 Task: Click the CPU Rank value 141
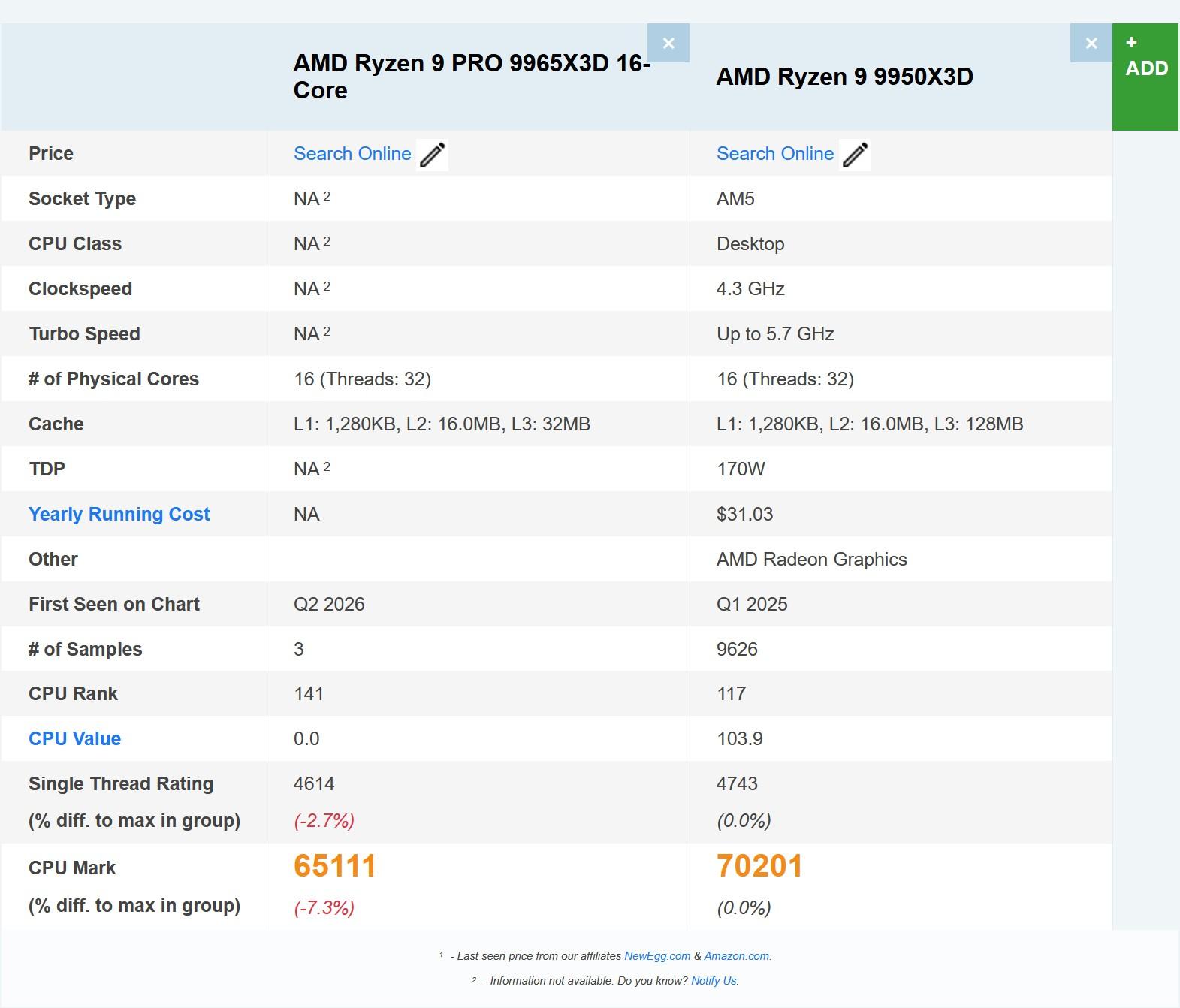tap(309, 693)
